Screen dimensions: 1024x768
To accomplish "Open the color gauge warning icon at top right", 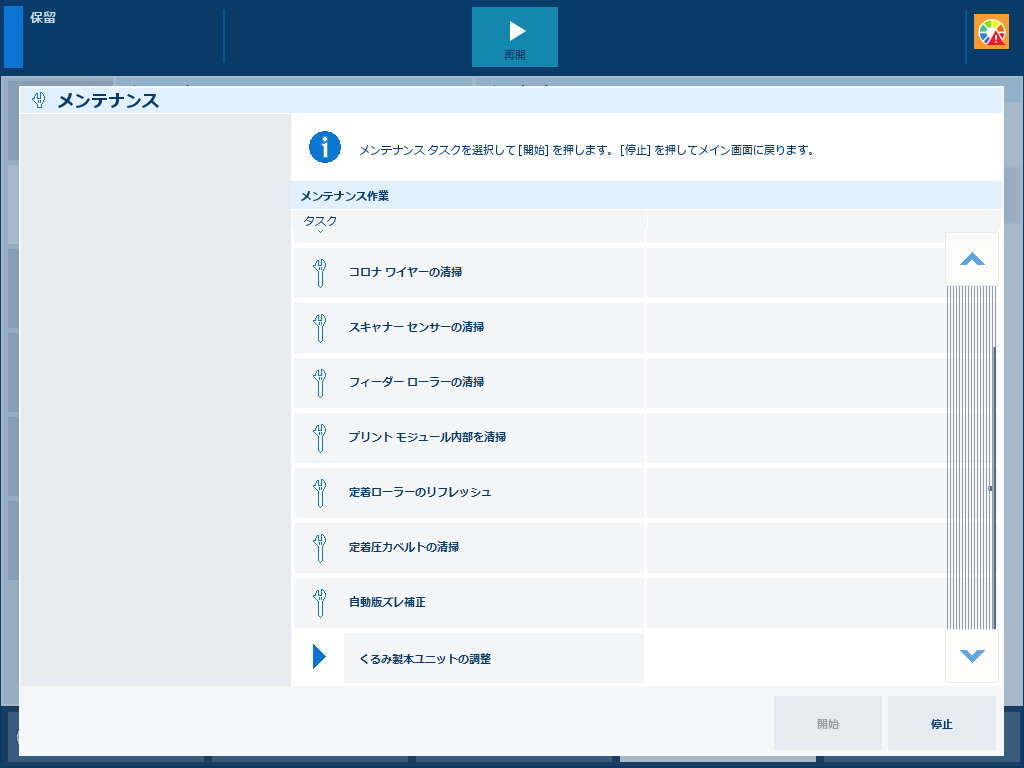I will (991, 31).
